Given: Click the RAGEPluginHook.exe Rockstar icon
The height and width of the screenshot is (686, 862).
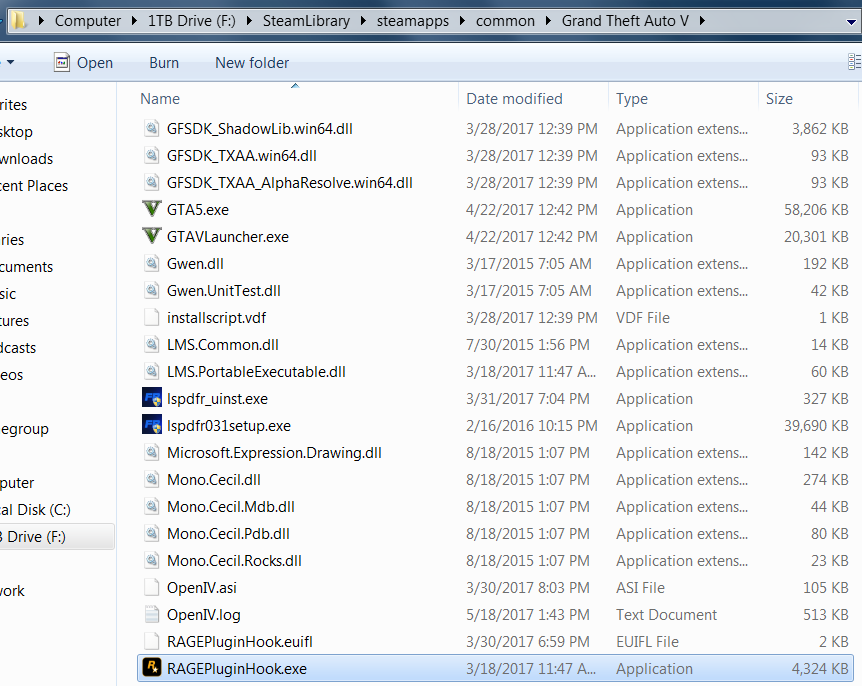Looking at the screenshot, I should point(152,668).
